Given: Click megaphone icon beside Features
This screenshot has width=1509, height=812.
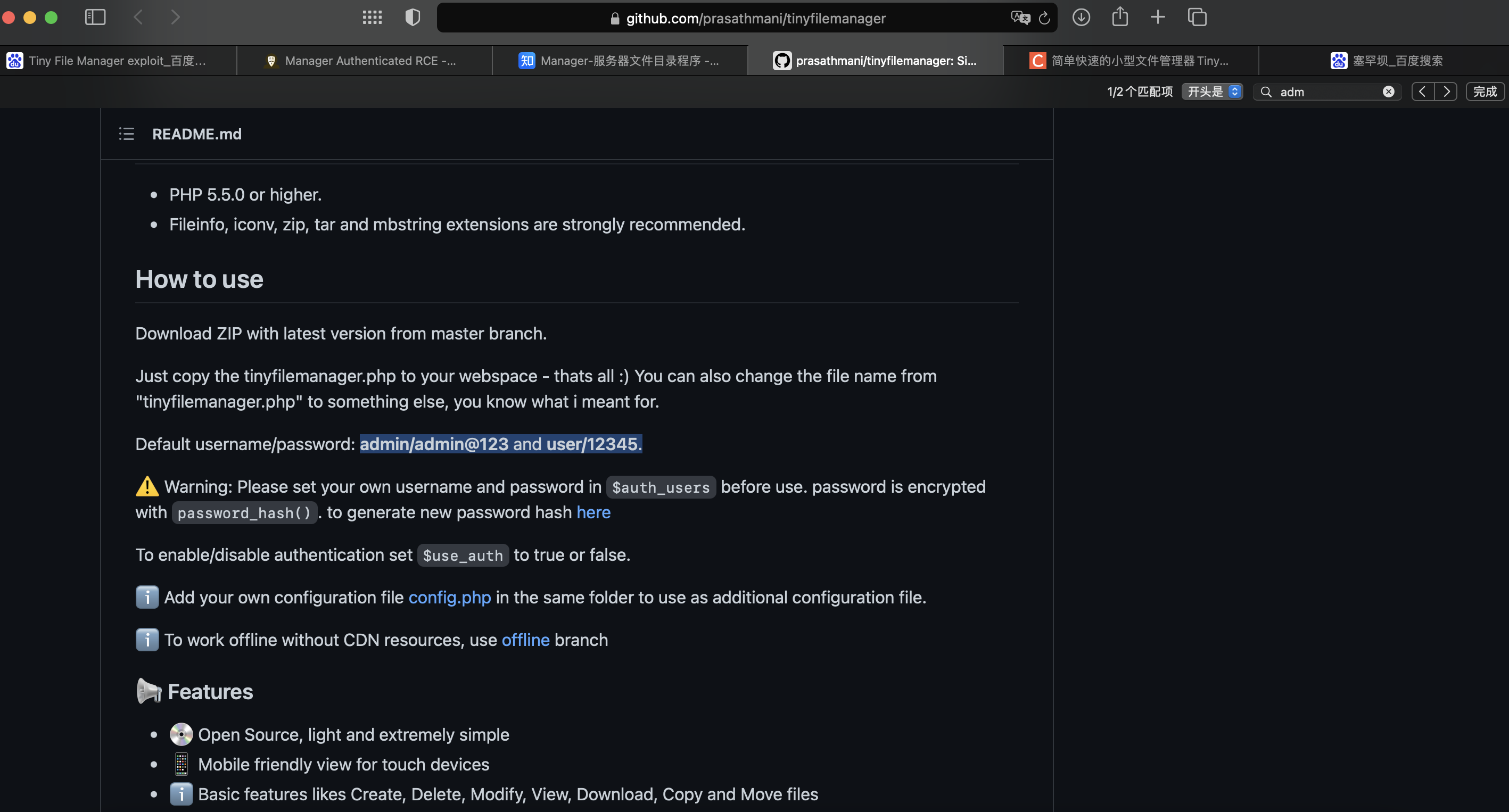Looking at the screenshot, I should [x=149, y=691].
